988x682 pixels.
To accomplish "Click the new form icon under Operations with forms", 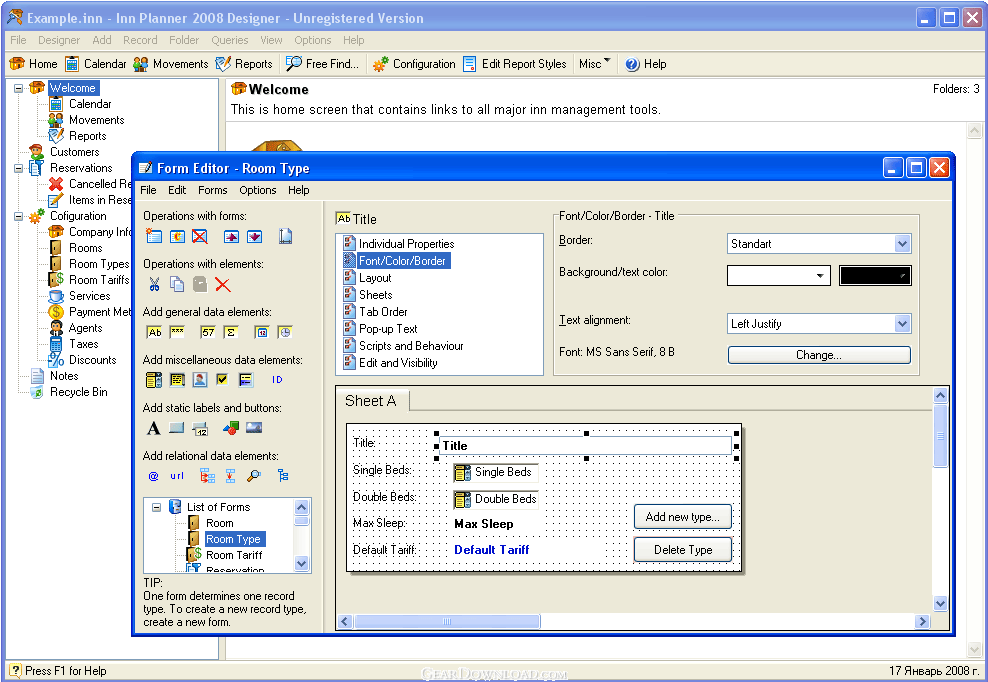I will click(154, 236).
